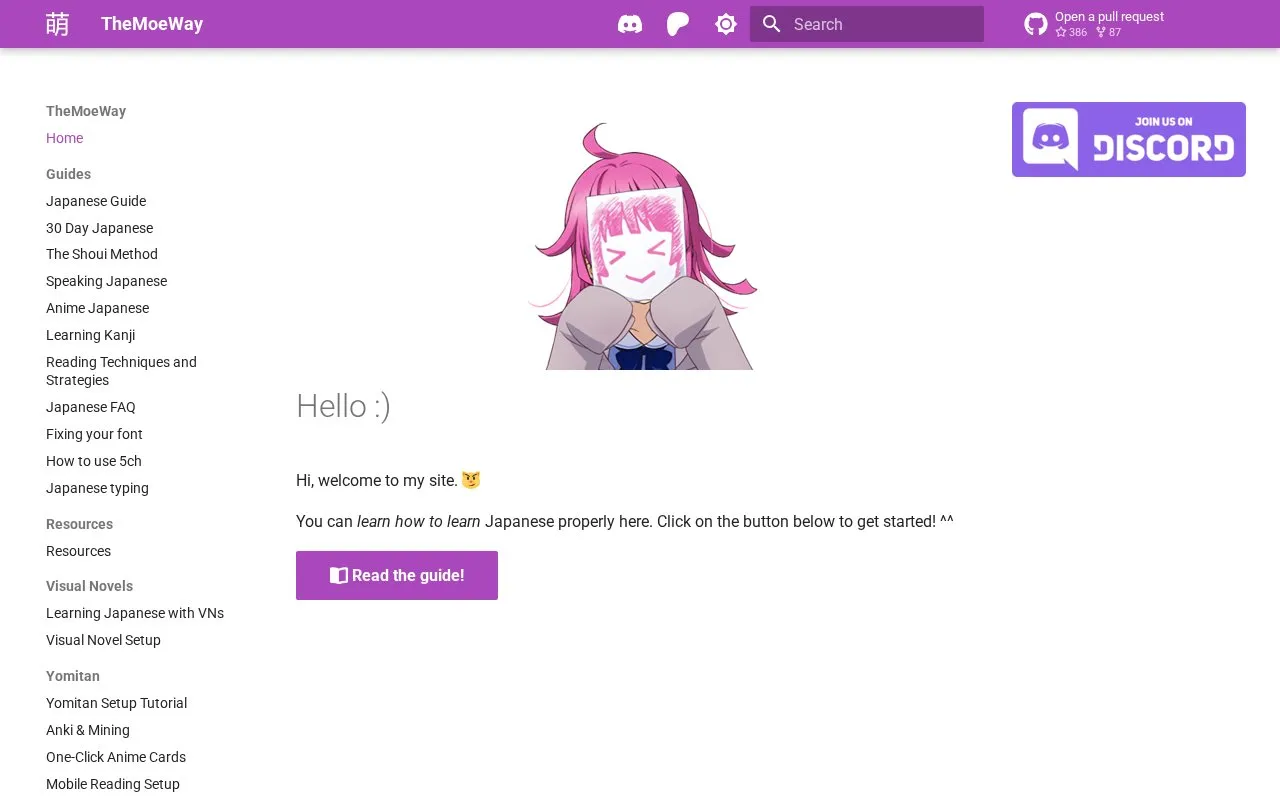Open the Discord icon in header
Screen dimensions: 1280x800
click(630, 24)
